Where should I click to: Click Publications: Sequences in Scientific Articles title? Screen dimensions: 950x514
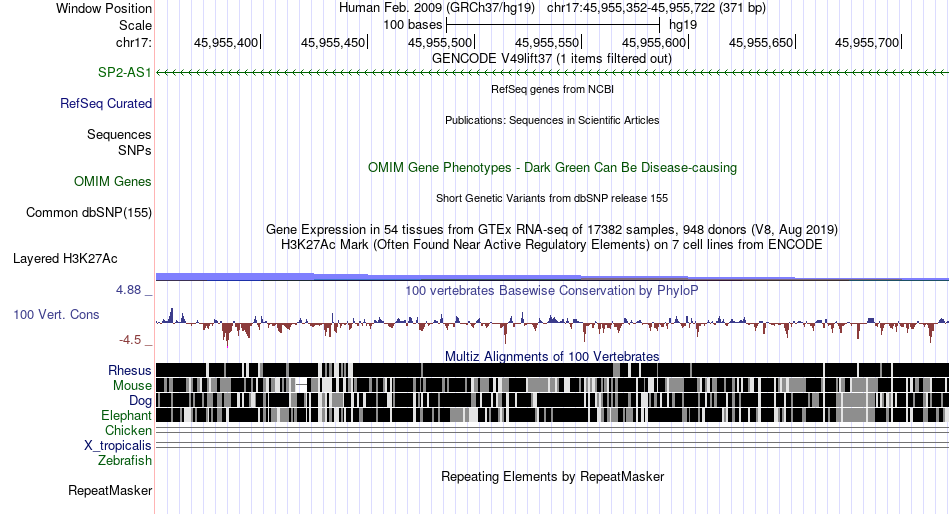pyautogui.click(x=552, y=120)
